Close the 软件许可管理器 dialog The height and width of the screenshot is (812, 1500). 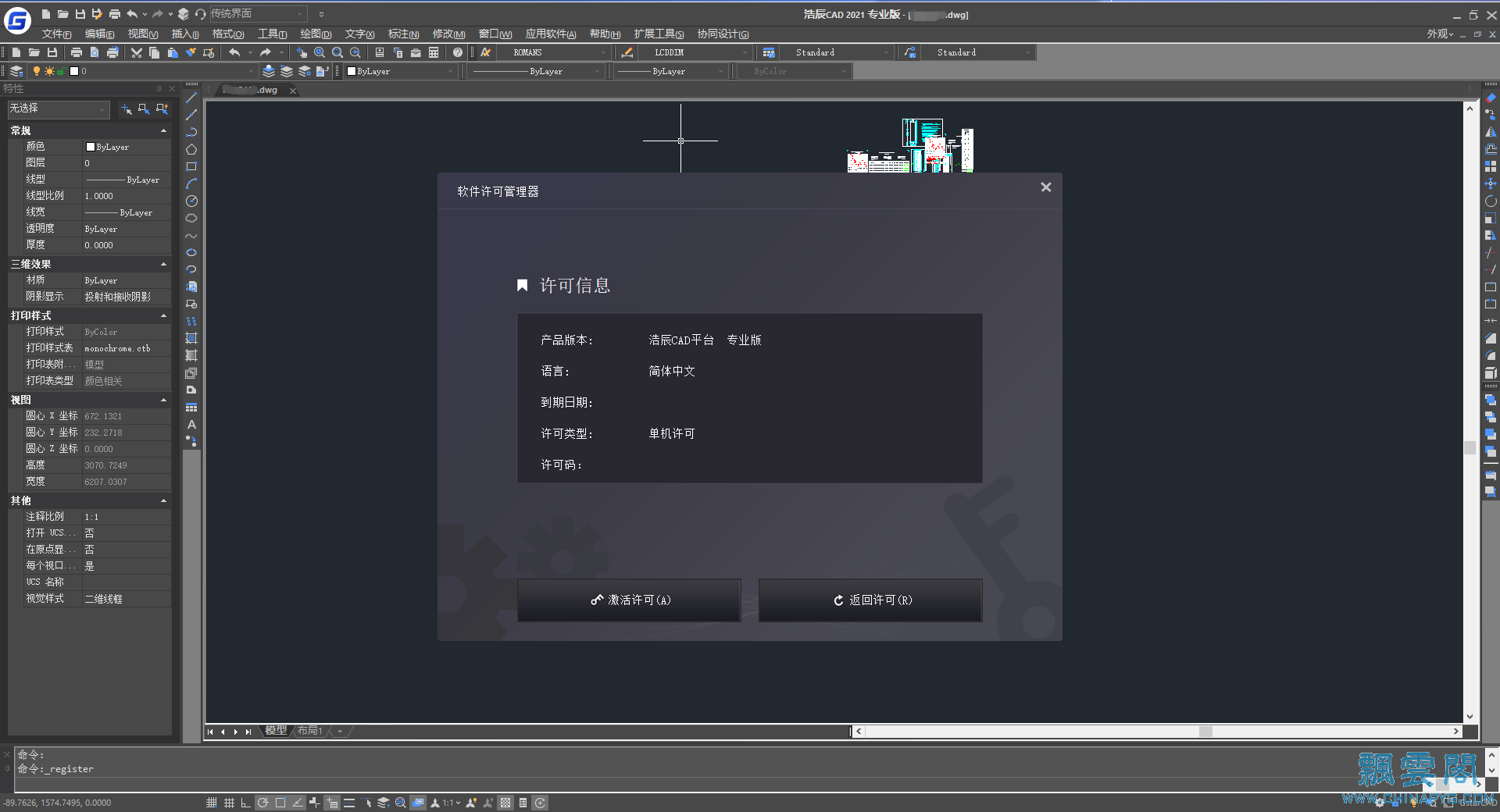[1046, 187]
